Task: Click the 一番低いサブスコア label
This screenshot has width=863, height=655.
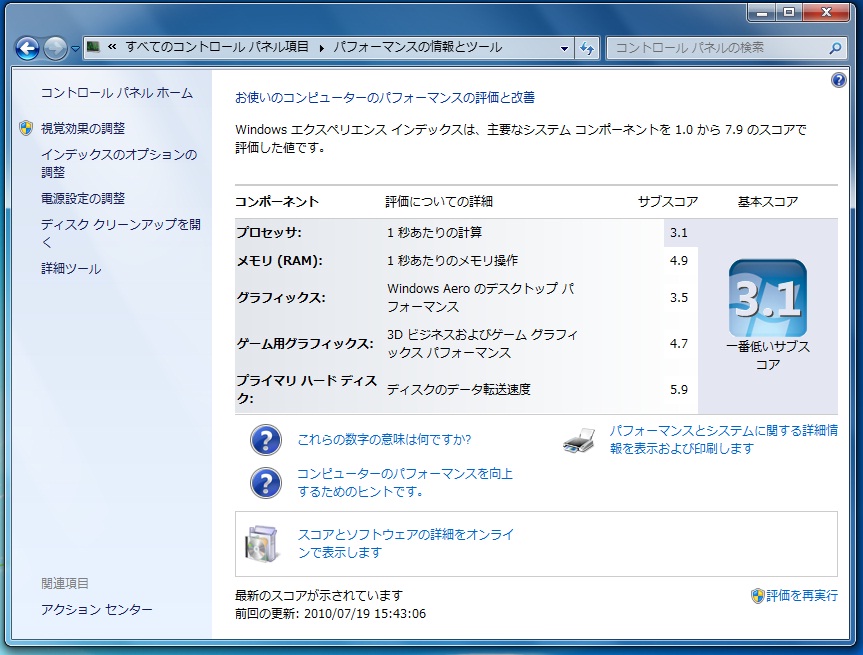Action: pyautogui.click(x=768, y=356)
